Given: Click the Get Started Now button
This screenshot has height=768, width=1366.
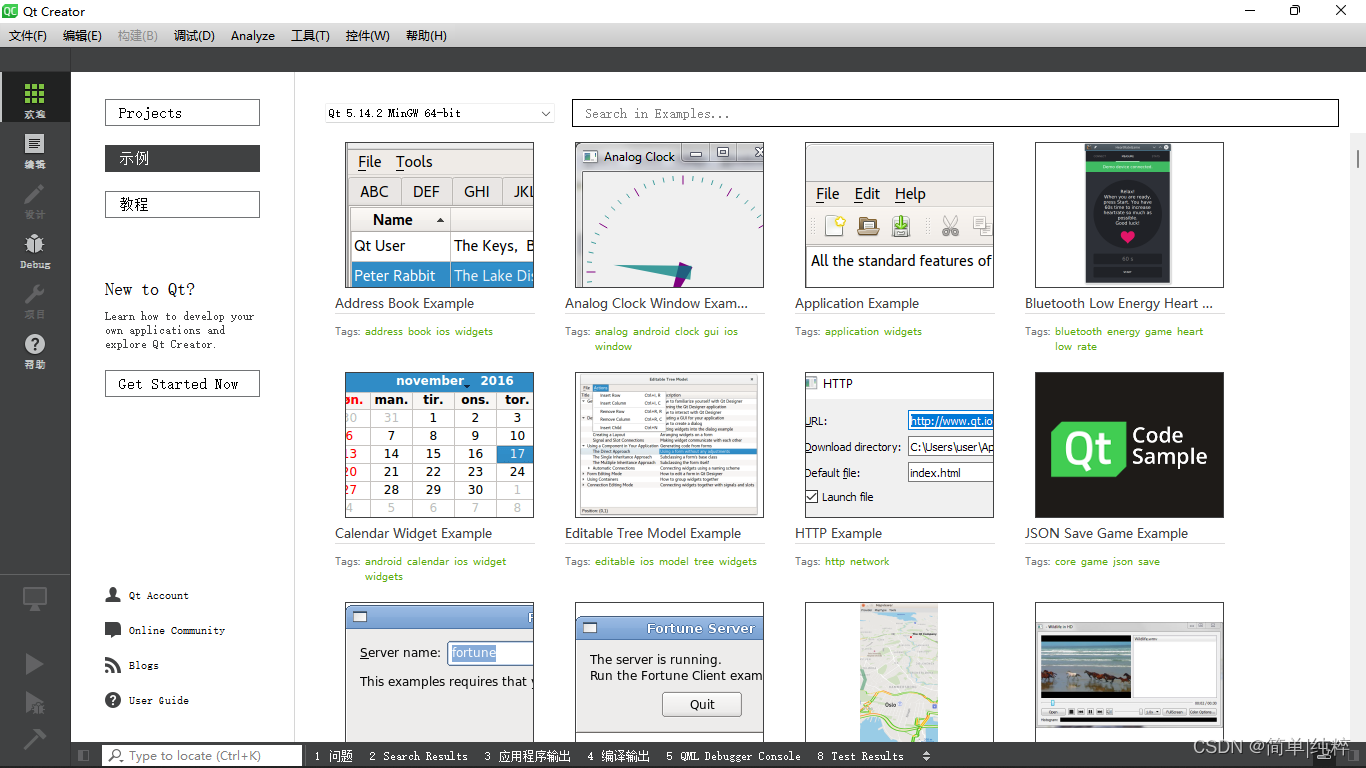Looking at the screenshot, I should (x=182, y=384).
